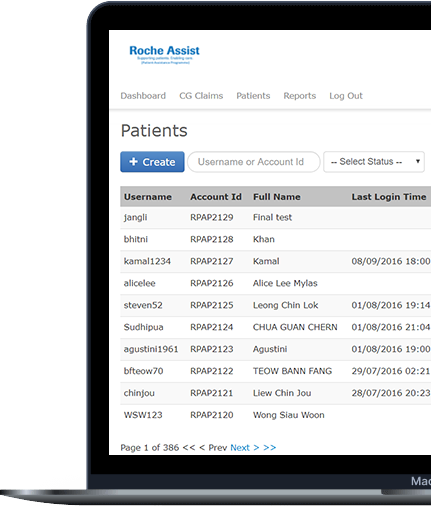Click full name Leong Chin Lok
The height and width of the screenshot is (506, 431).
coord(285,305)
